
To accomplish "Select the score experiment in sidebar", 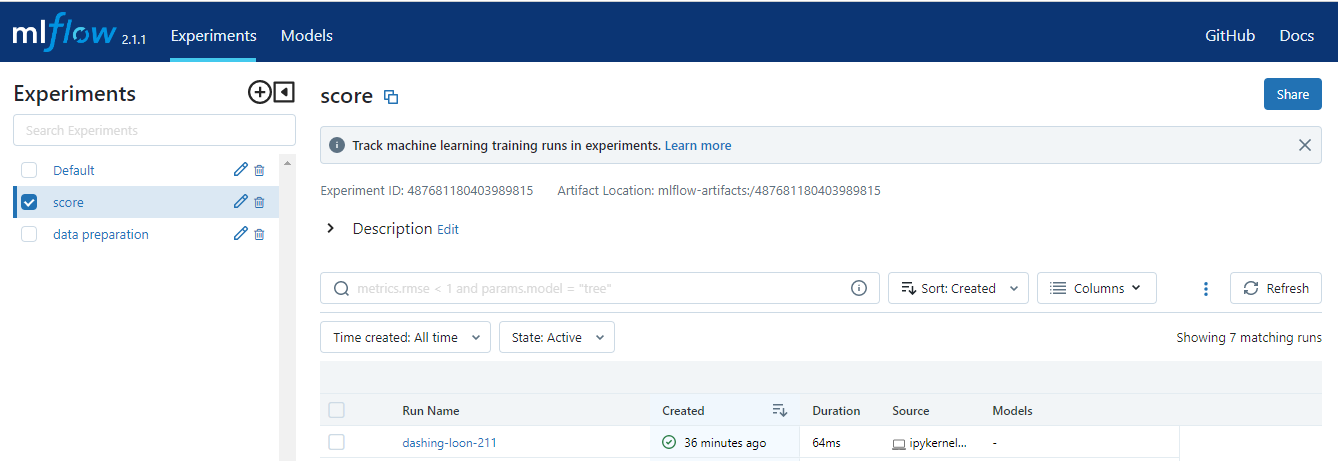I will point(68,202).
